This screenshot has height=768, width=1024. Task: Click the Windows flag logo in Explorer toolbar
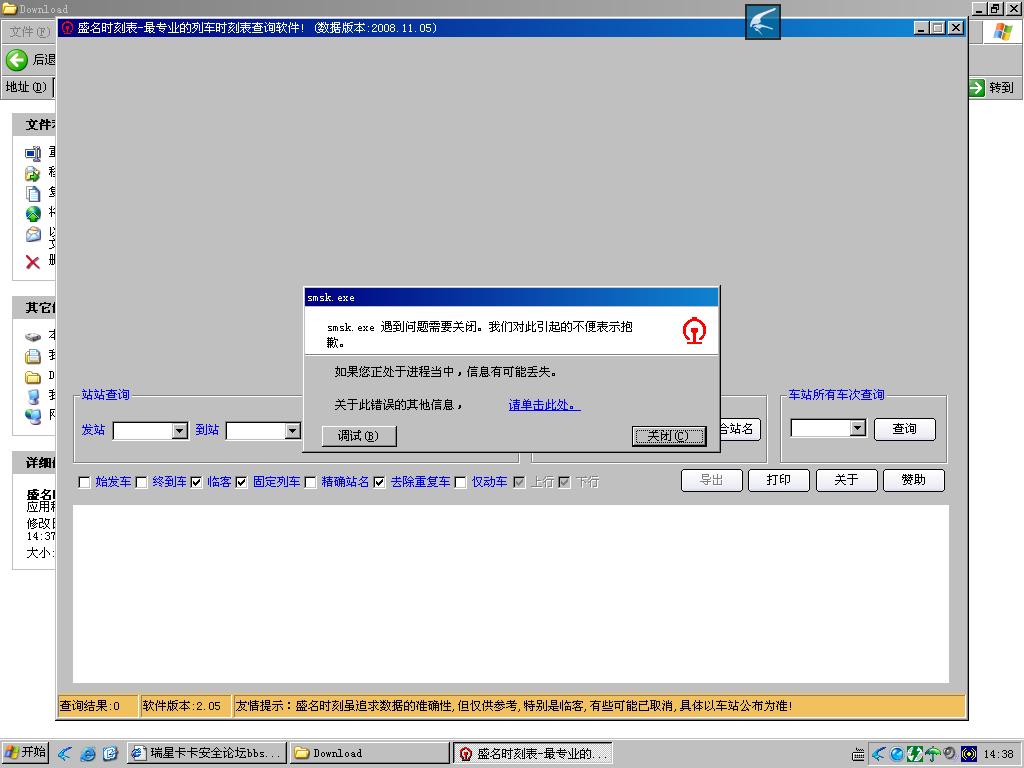pyautogui.click(x=1003, y=31)
